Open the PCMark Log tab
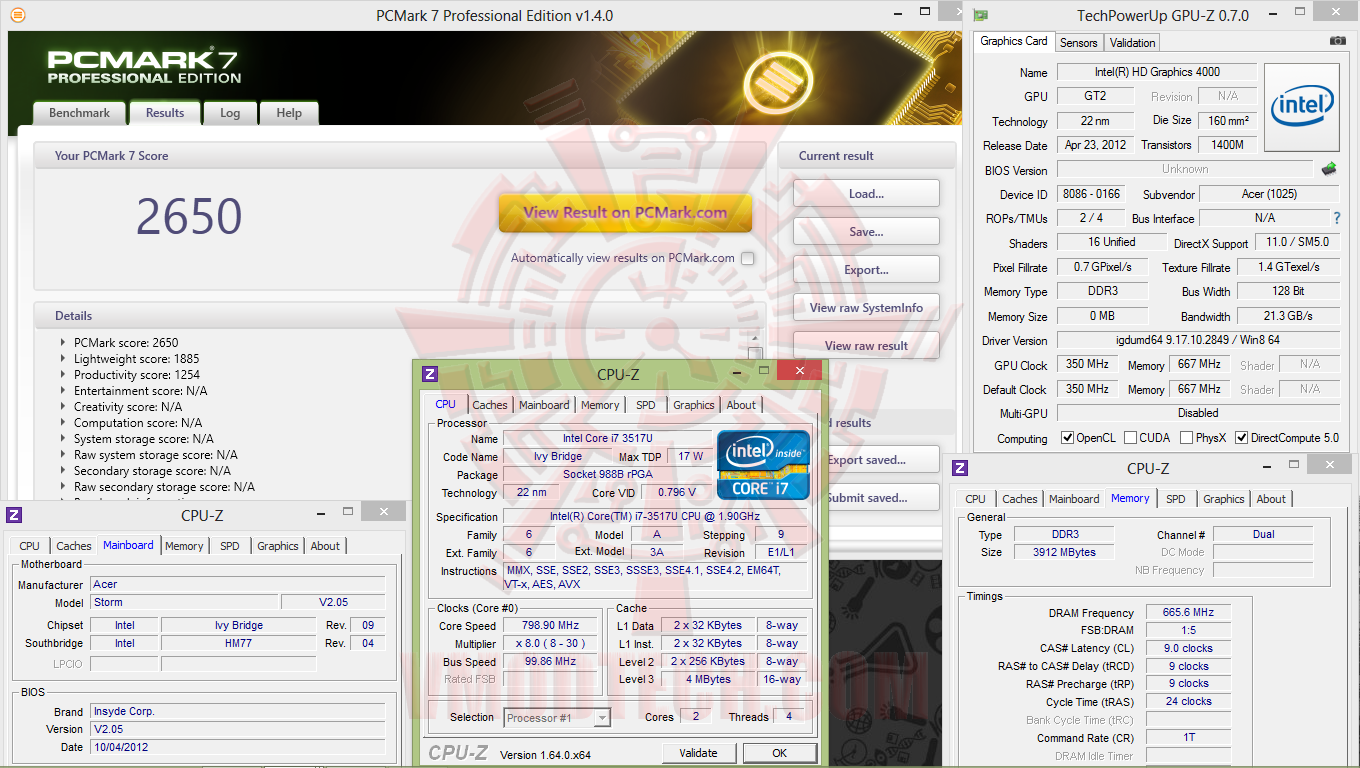The height and width of the screenshot is (768, 1360). (230, 113)
